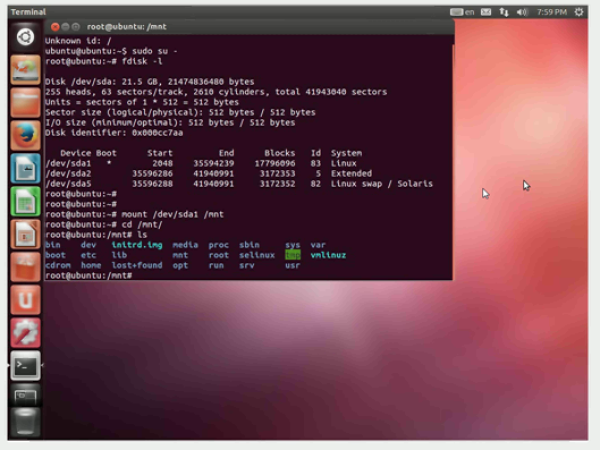Open the Trash in launcher

point(26,422)
